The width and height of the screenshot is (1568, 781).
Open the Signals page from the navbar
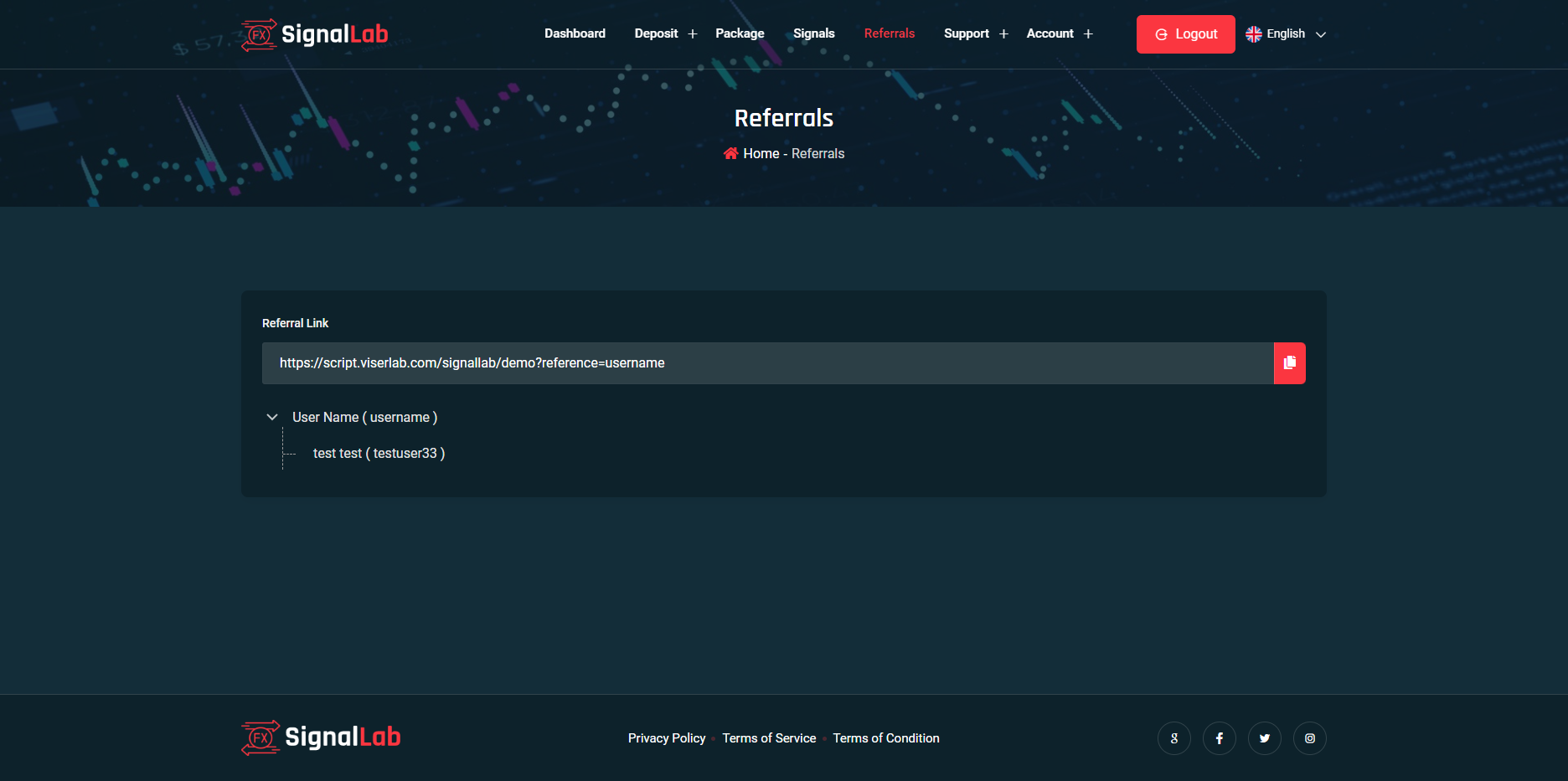[813, 33]
